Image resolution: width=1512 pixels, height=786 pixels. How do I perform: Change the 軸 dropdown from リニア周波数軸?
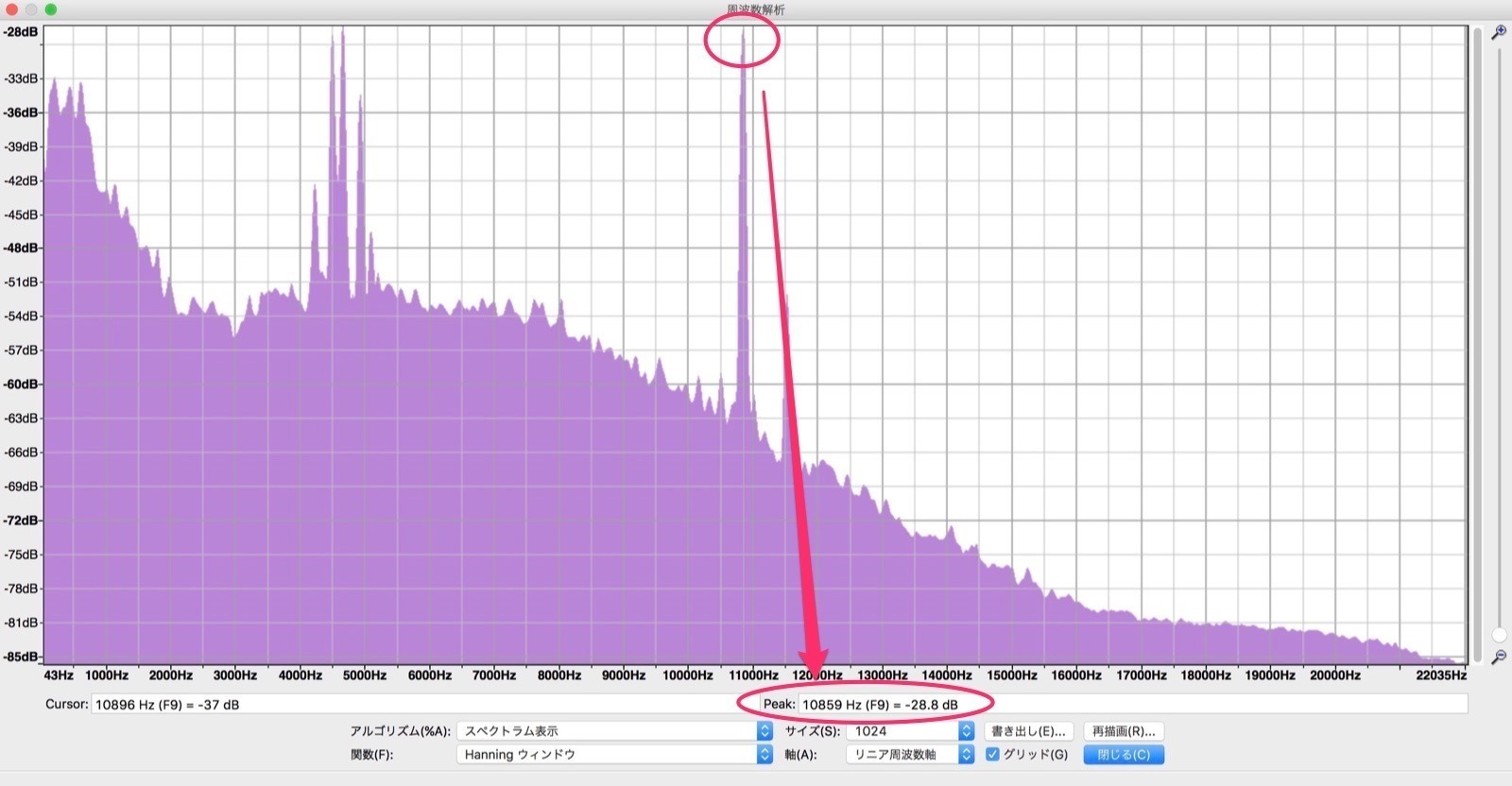point(911,755)
